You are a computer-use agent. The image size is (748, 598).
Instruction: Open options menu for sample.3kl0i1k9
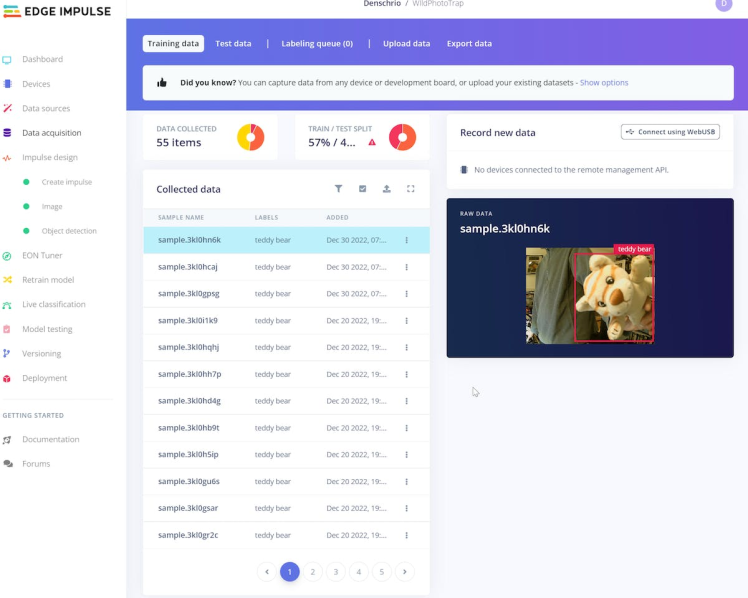point(406,320)
